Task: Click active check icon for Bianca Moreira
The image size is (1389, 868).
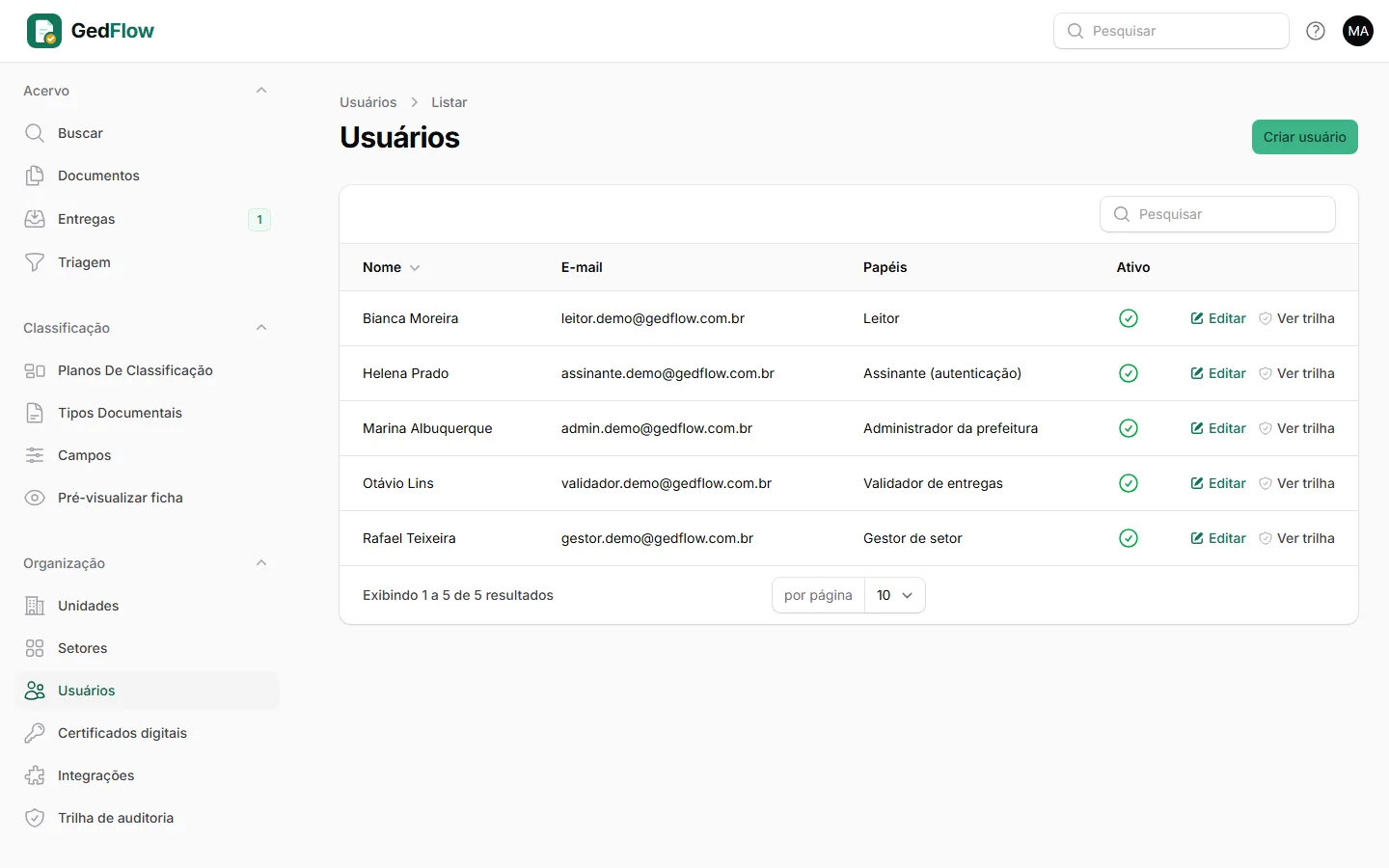Action: pyautogui.click(x=1129, y=318)
